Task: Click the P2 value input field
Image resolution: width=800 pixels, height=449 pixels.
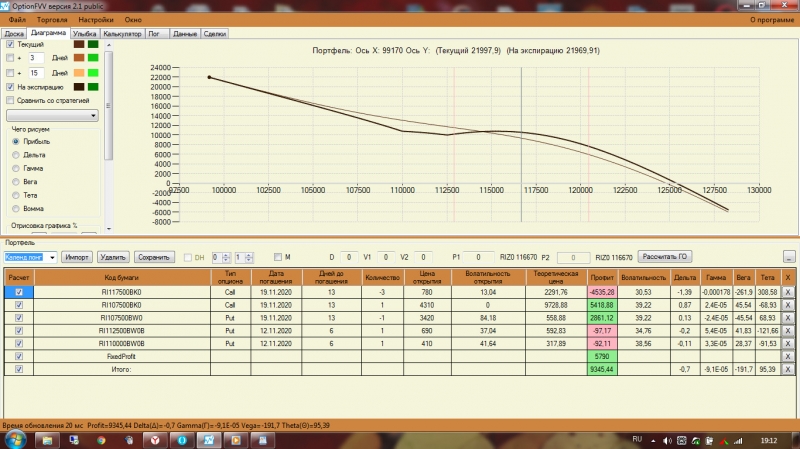Action: tap(573, 257)
